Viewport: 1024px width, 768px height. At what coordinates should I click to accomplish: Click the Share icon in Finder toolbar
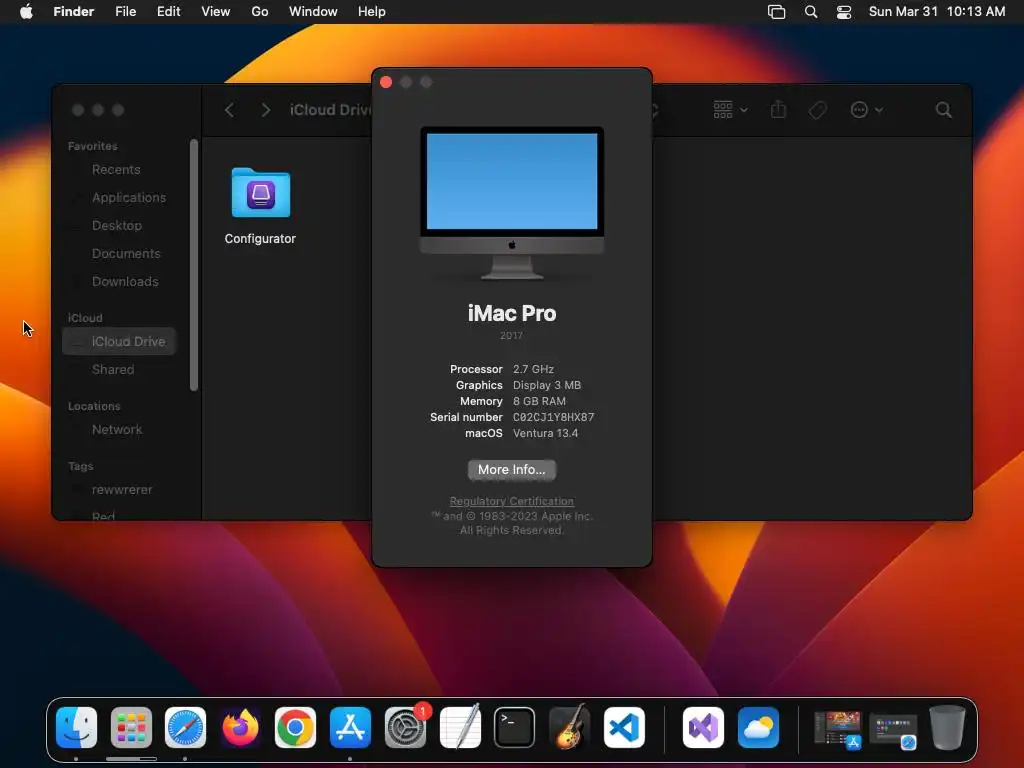pyautogui.click(x=778, y=110)
